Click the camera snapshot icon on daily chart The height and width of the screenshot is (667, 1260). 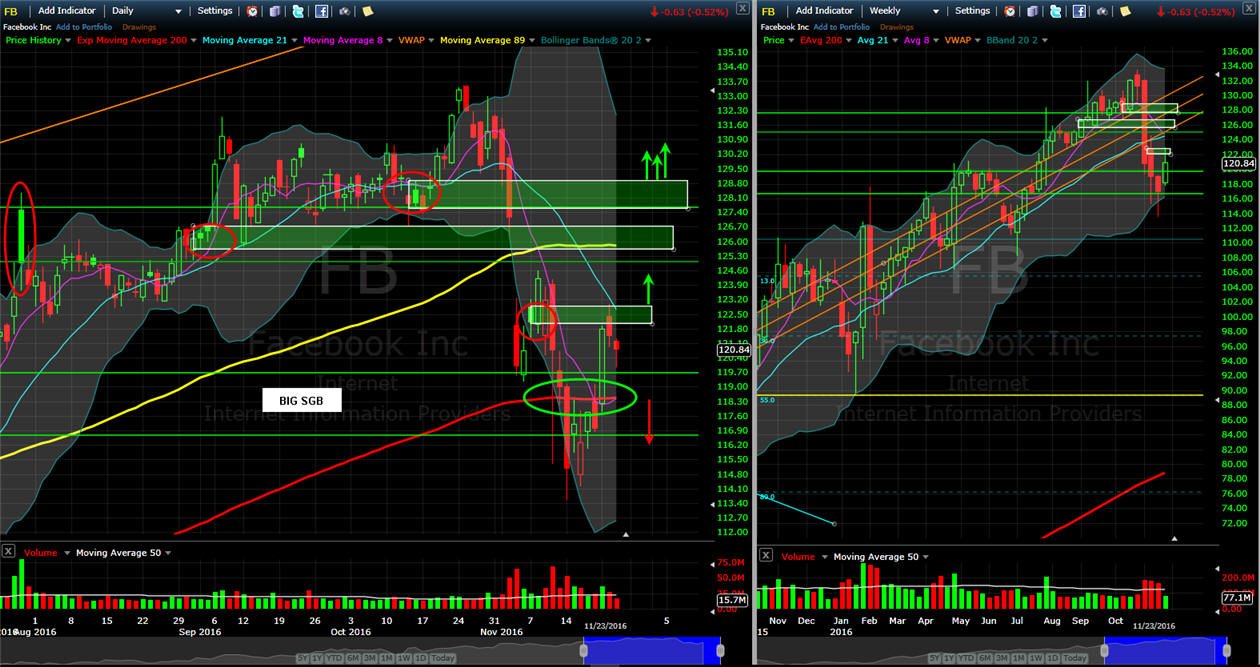345,11
